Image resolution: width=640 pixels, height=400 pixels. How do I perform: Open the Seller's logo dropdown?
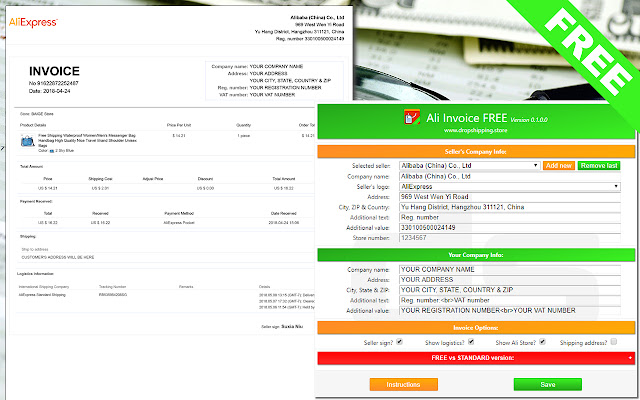click(509, 187)
